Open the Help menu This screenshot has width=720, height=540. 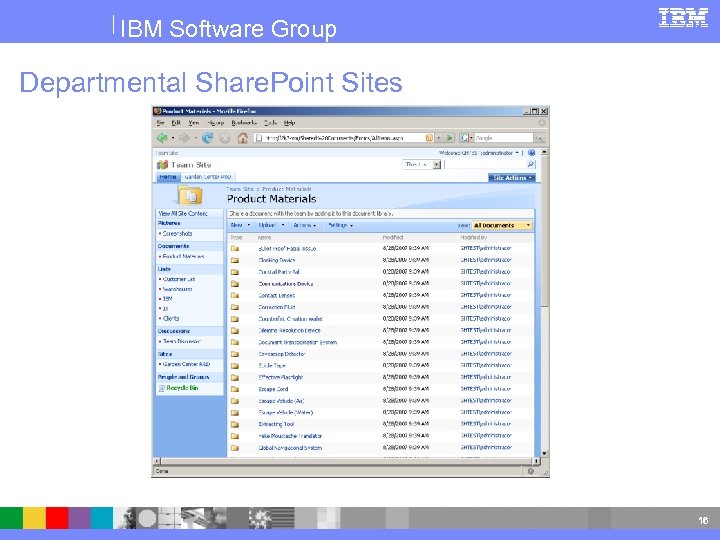289,123
